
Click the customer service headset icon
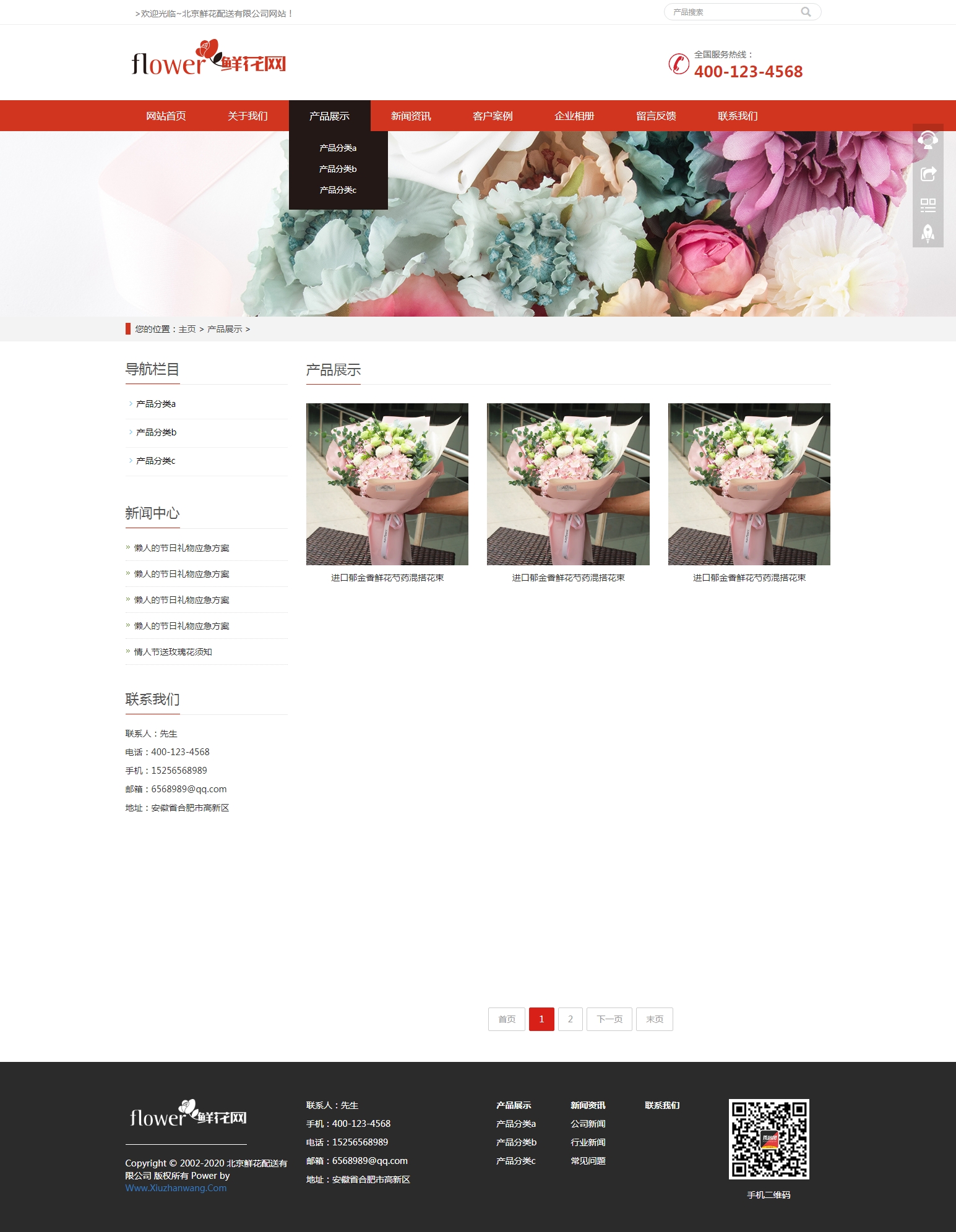click(928, 140)
